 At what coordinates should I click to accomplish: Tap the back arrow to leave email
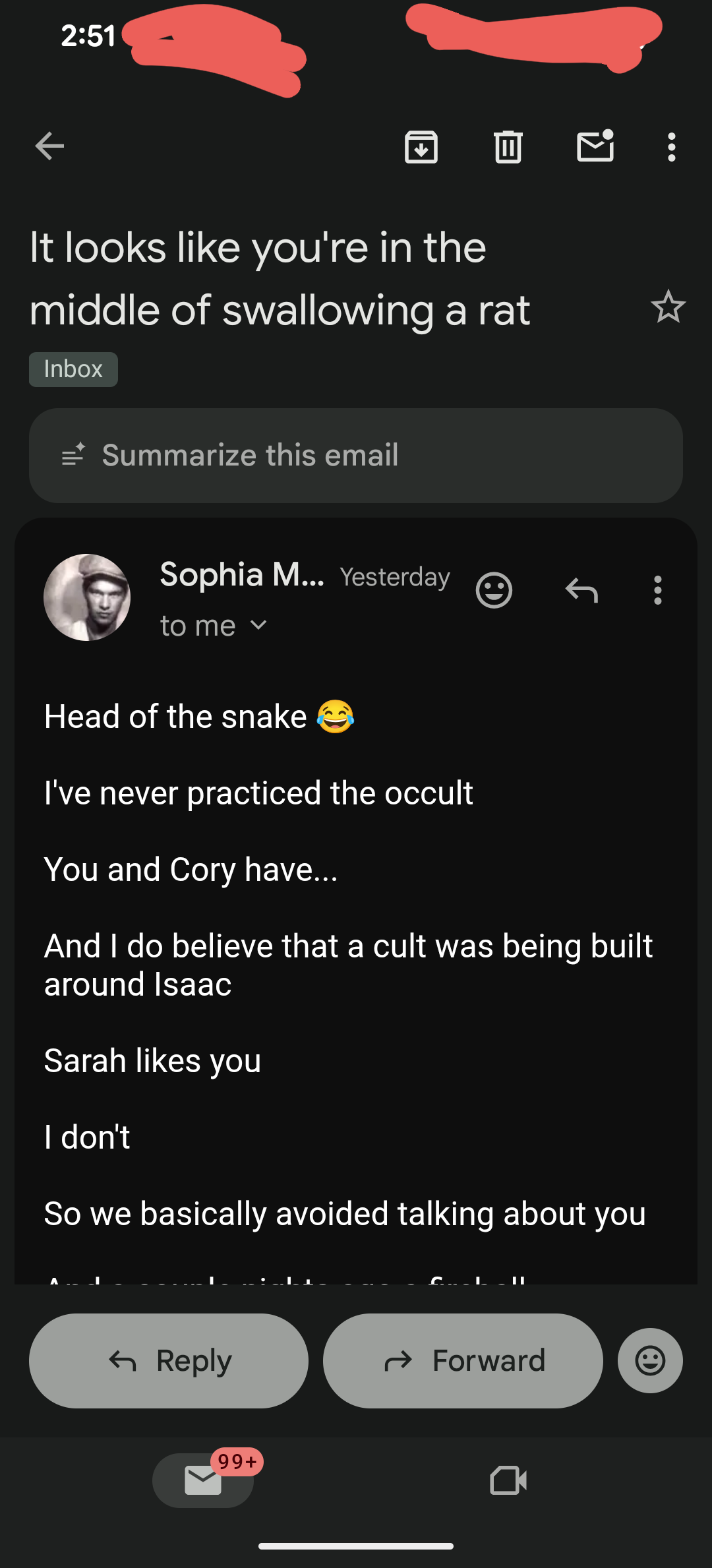click(x=49, y=146)
